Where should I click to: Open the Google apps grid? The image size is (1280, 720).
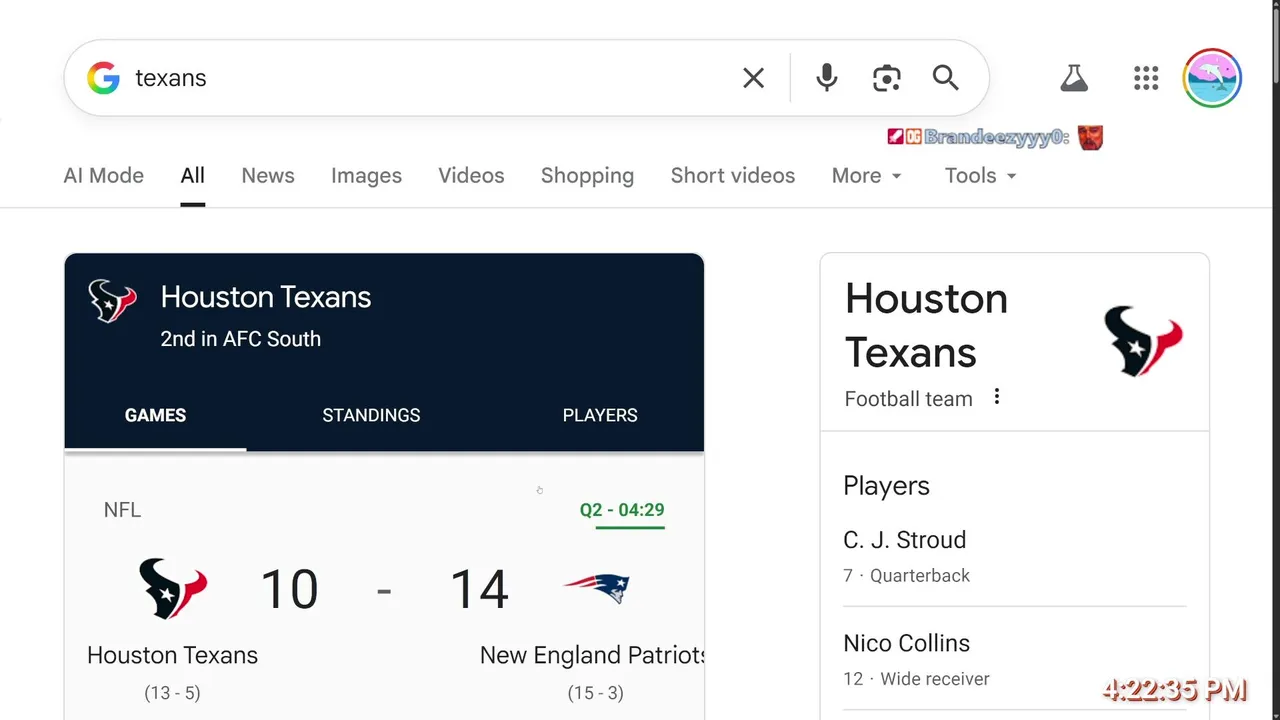point(1146,78)
